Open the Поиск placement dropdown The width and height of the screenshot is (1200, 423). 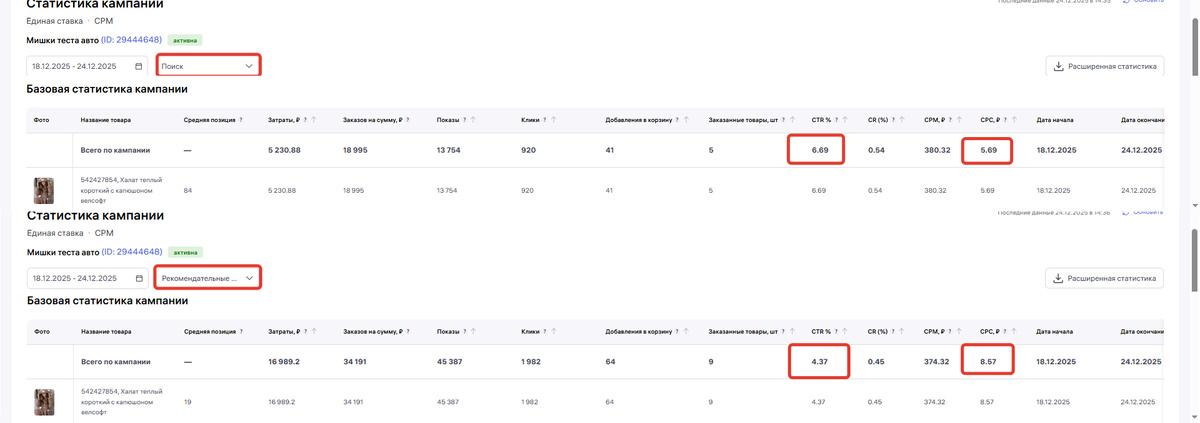(x=208, y=66)
